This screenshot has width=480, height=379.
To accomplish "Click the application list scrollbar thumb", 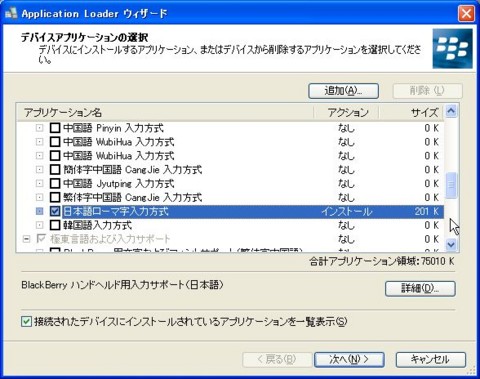I will click(x=451, y=185).
